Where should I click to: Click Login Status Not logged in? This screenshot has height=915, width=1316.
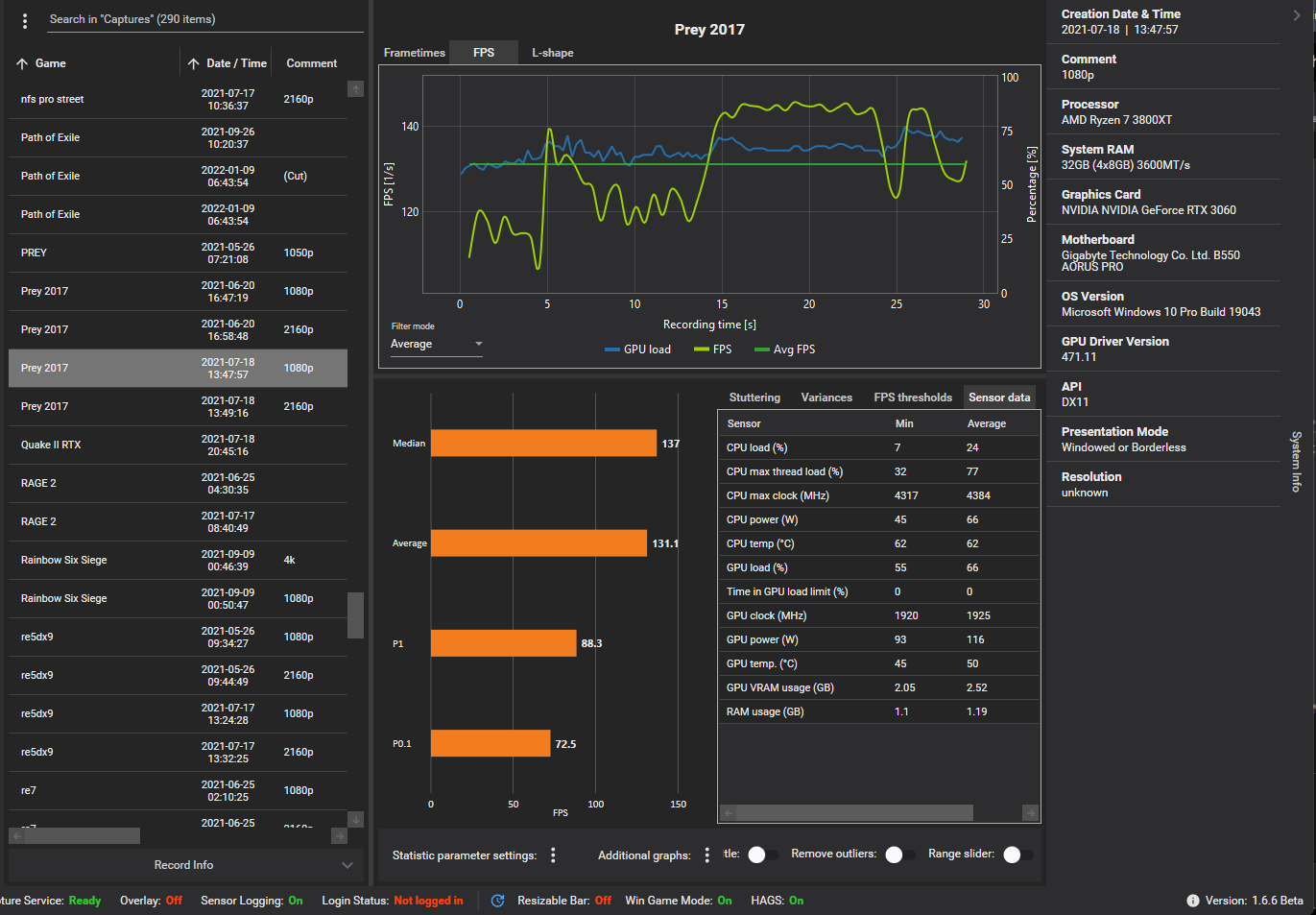click(x=428, y=901)
